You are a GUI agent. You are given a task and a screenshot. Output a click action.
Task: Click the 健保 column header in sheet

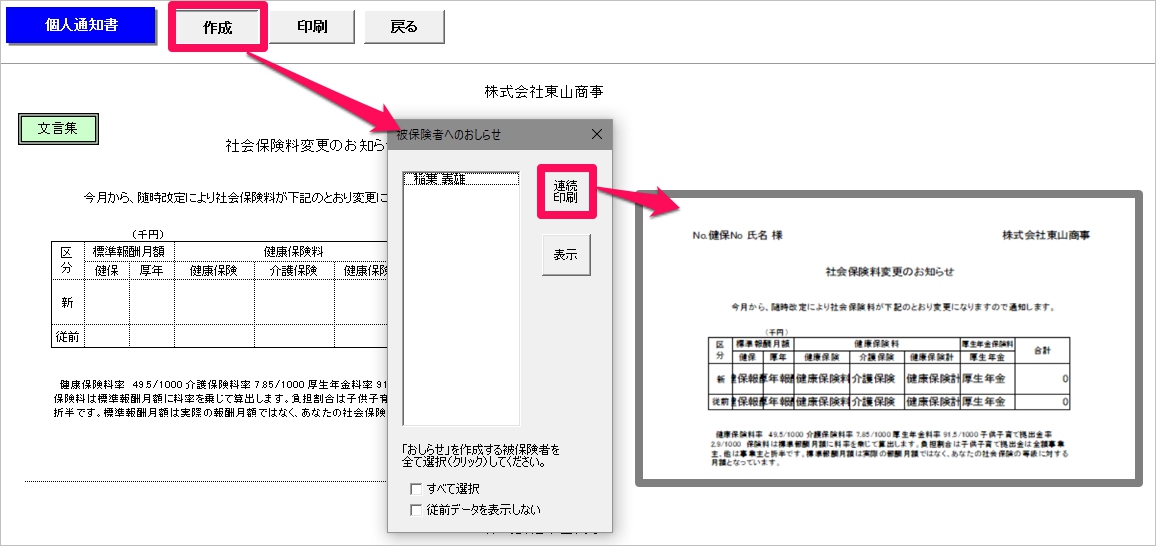(x=108, y=270)
